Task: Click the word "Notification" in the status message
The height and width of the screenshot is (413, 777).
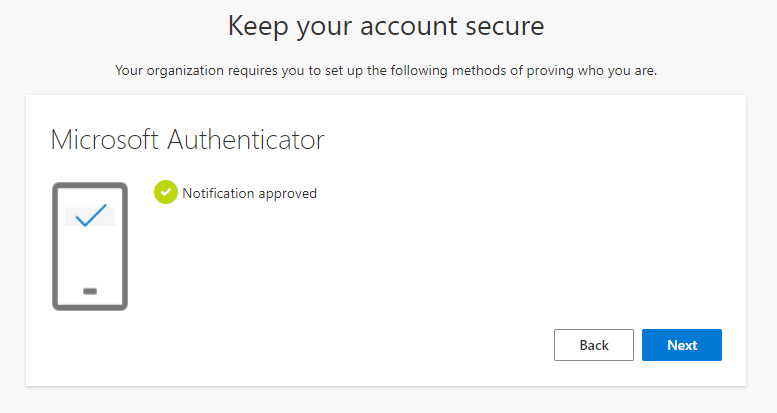Action: point(218,193)
